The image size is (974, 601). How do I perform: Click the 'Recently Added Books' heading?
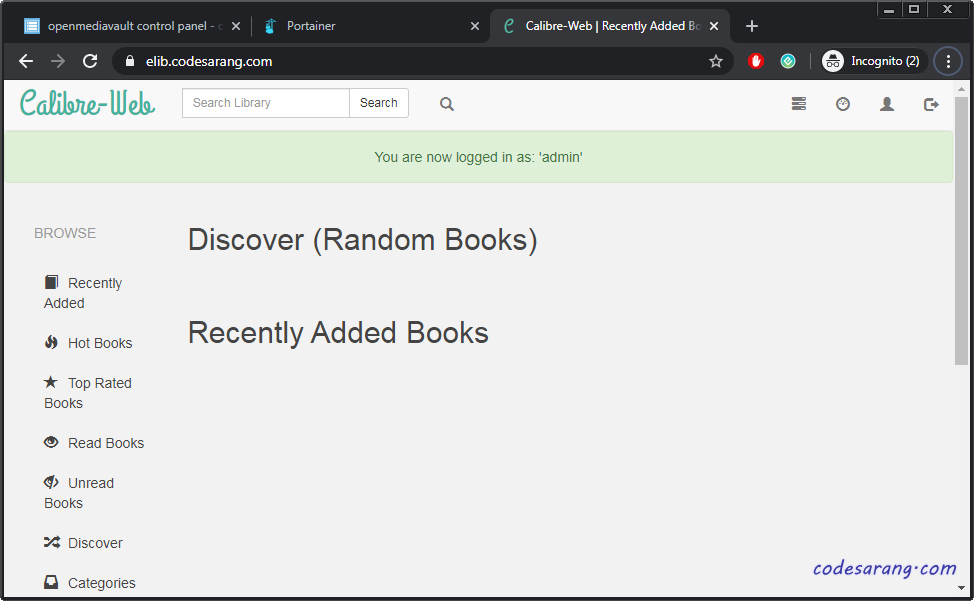pos(339,332)
